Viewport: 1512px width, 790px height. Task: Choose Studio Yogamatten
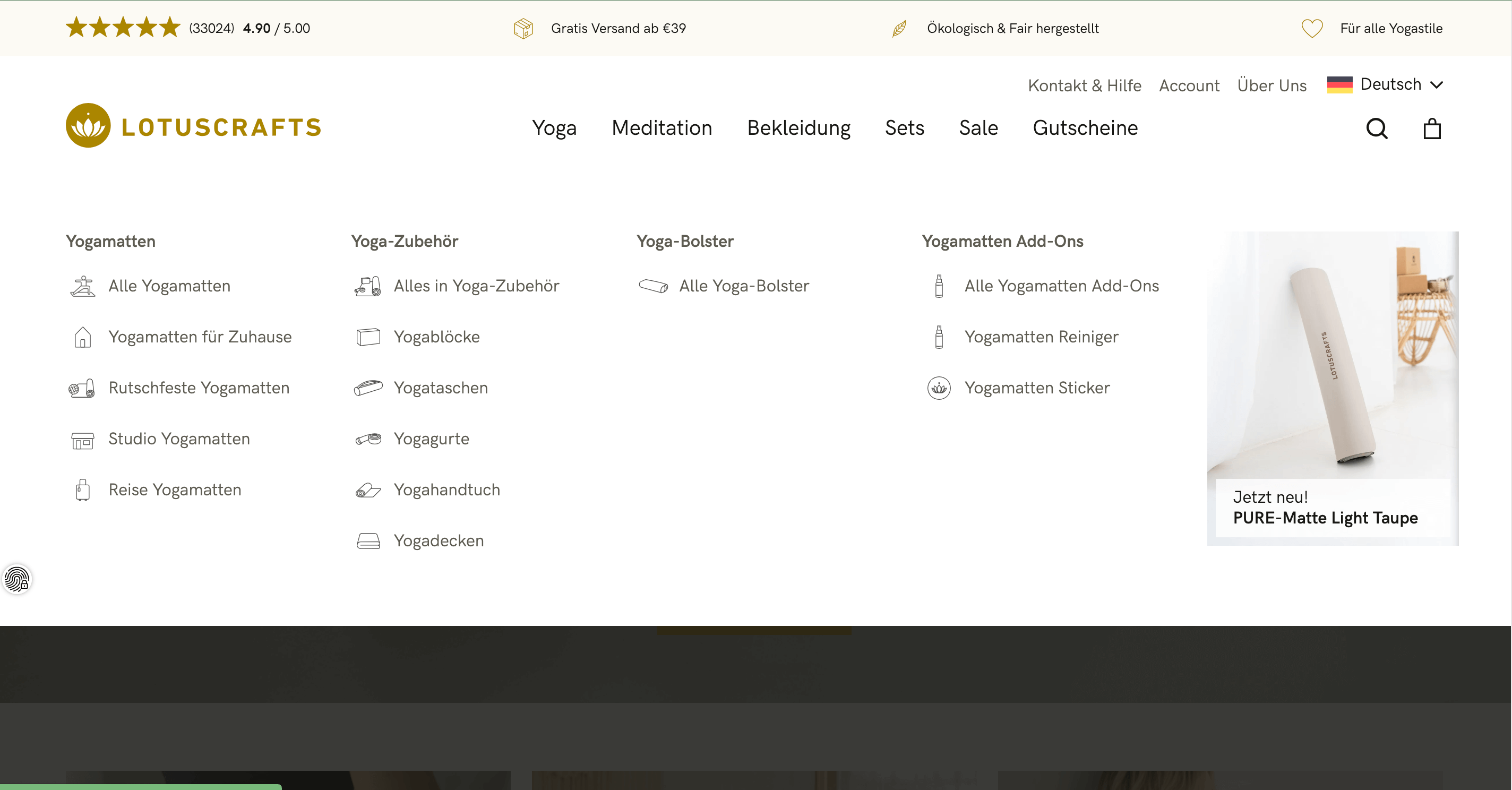click(179, 439)
